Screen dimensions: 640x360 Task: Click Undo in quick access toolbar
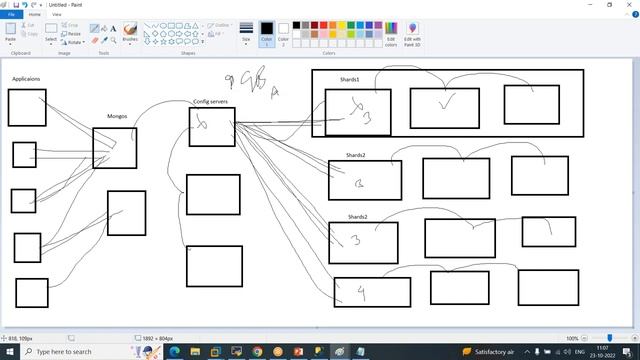tap(24, 5)
